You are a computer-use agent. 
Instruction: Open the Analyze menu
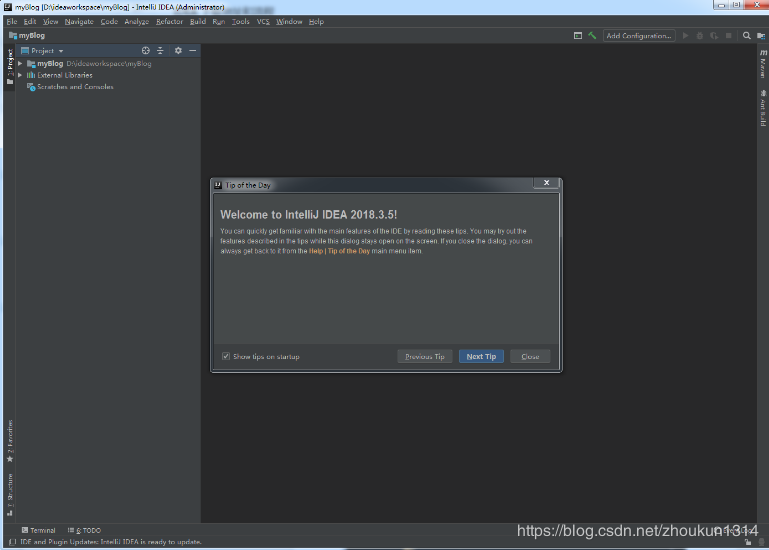137,22
